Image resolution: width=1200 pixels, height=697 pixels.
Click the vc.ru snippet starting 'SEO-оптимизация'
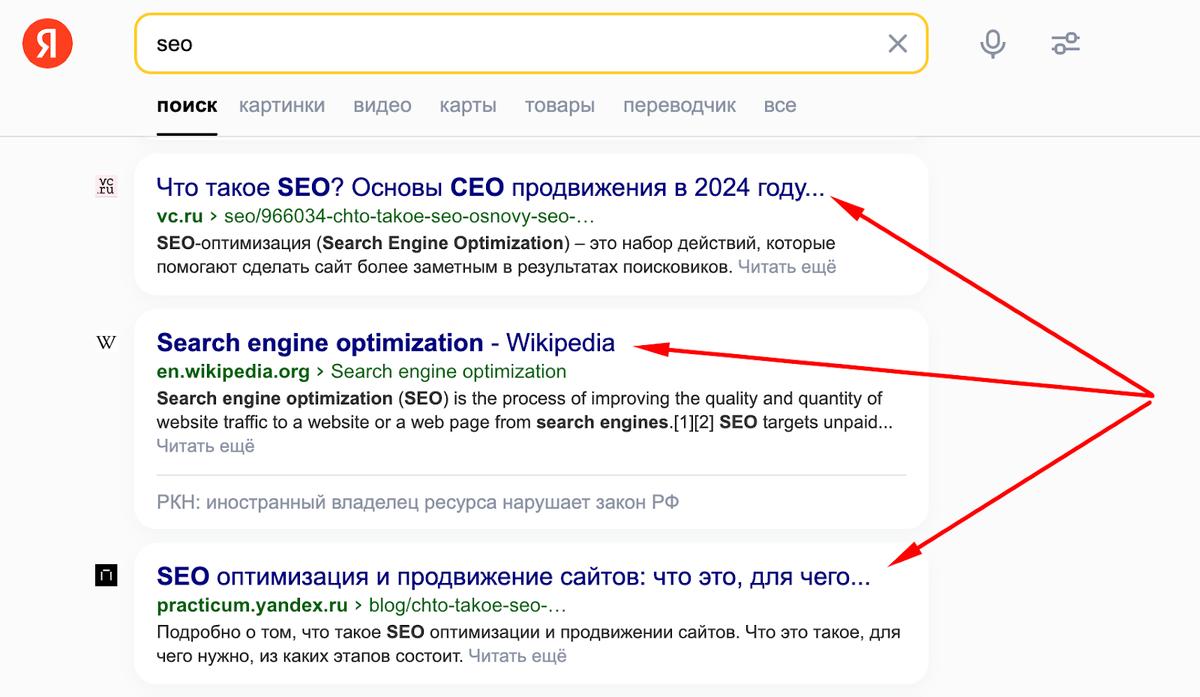(496, 255)
